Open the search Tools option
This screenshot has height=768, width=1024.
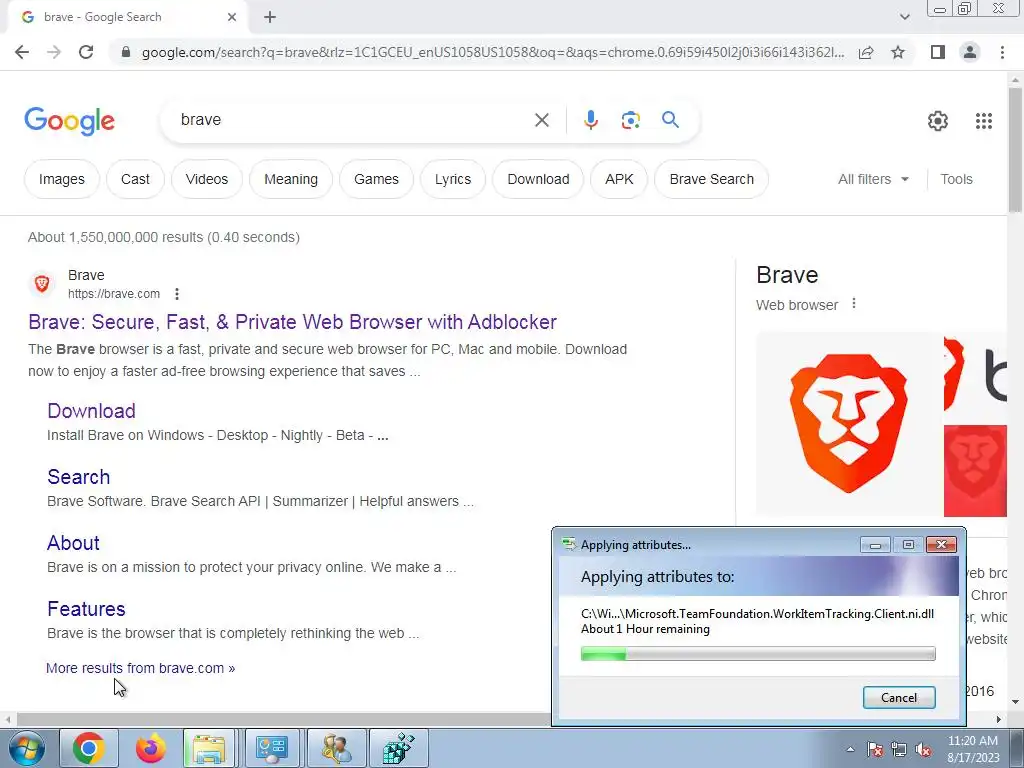click(956, 179)
